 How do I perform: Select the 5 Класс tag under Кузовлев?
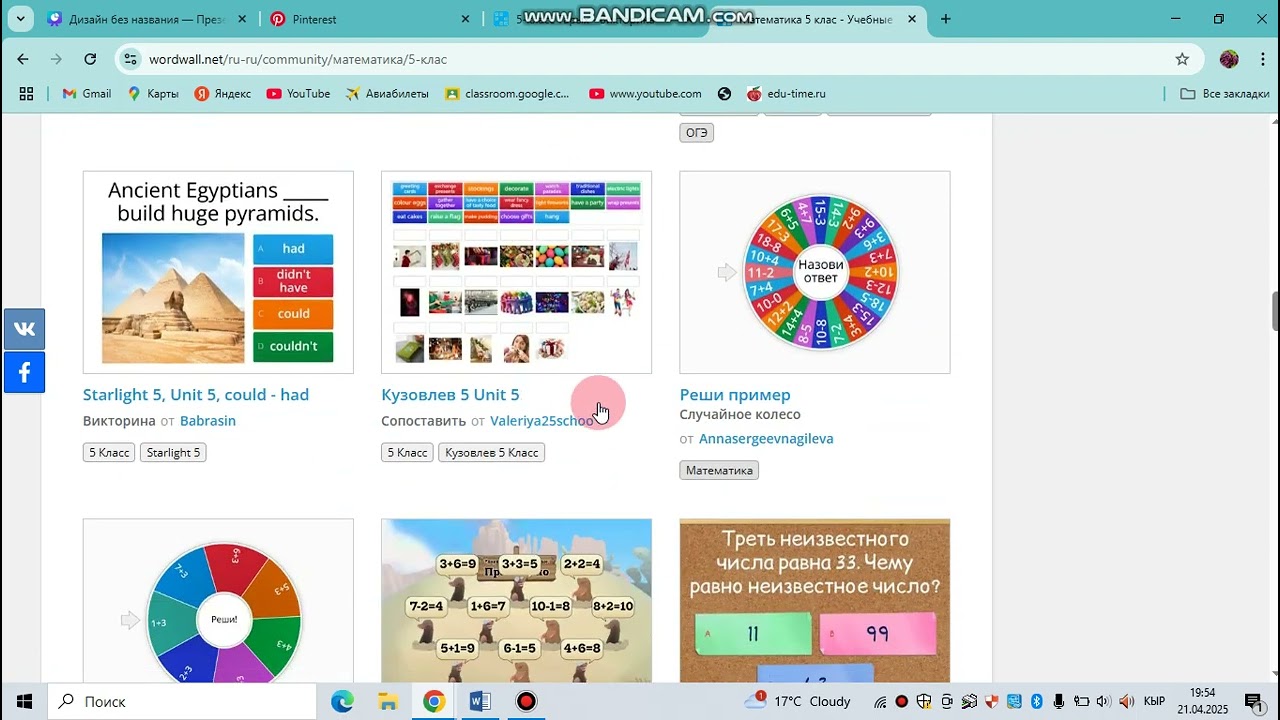(407, 453)
